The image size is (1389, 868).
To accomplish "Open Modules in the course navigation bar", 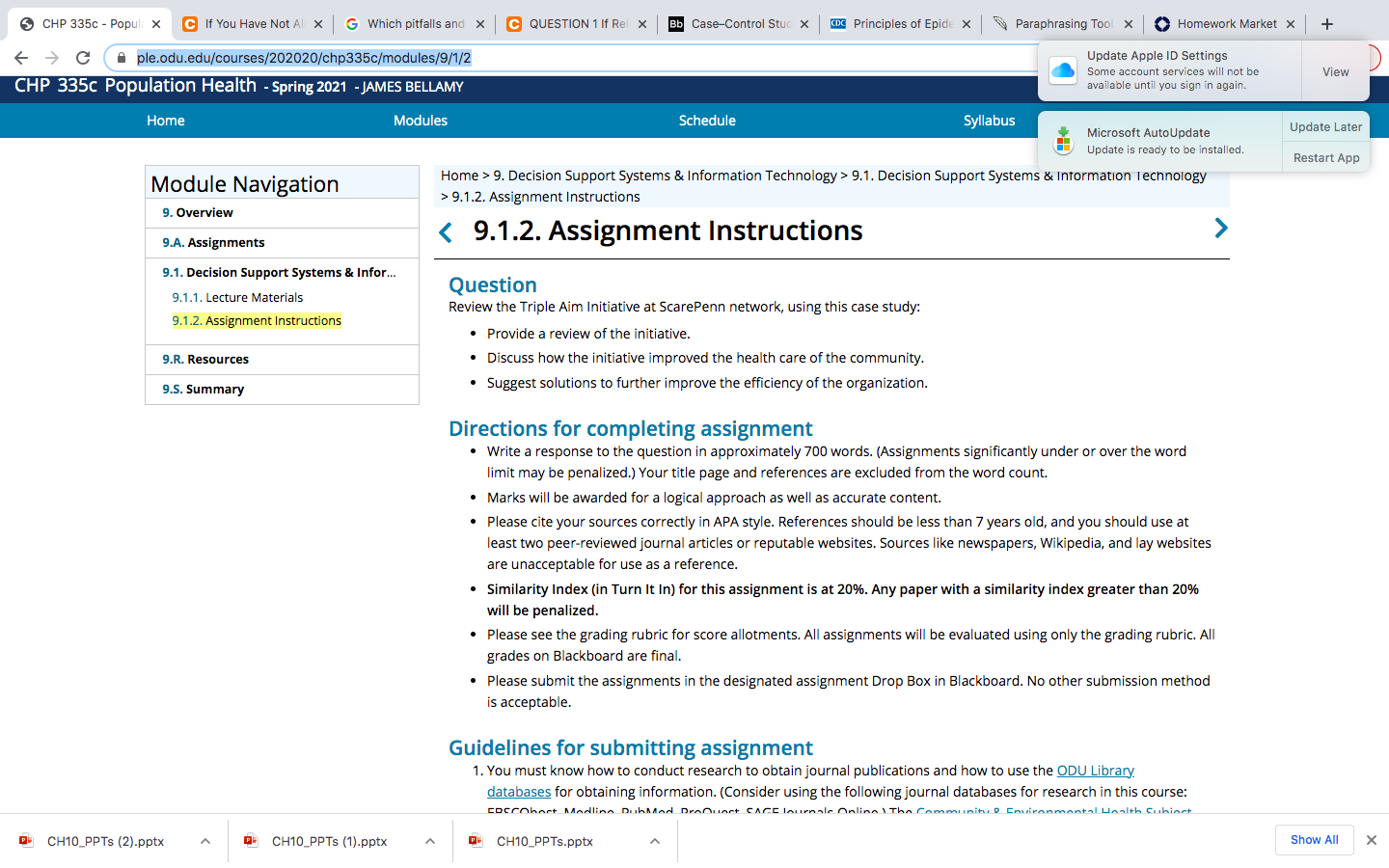I will point(421,121).
